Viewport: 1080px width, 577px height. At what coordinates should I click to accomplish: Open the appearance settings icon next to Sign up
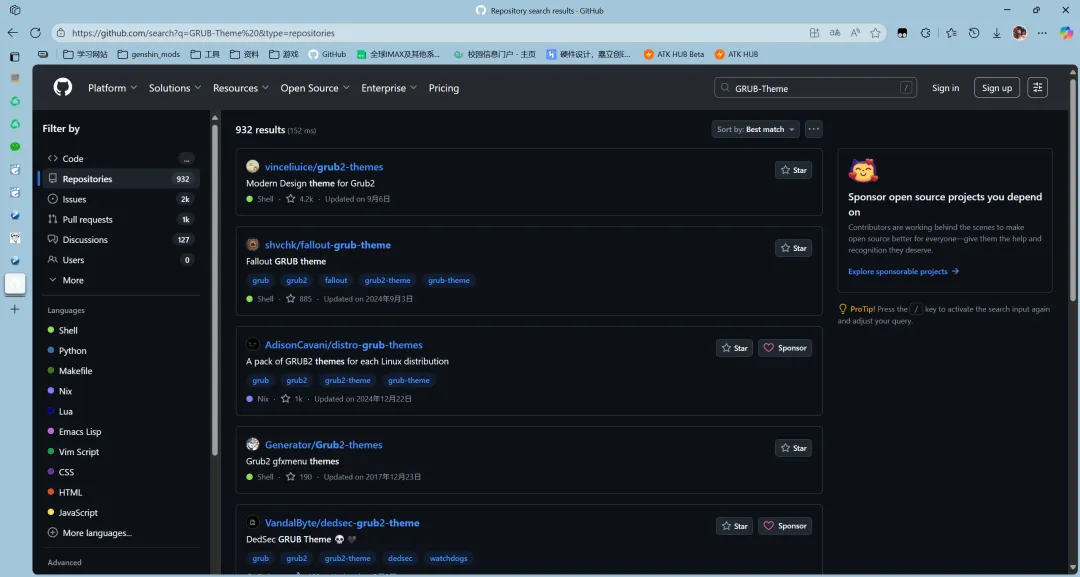pyautogui.click(x=1037, y=87)
